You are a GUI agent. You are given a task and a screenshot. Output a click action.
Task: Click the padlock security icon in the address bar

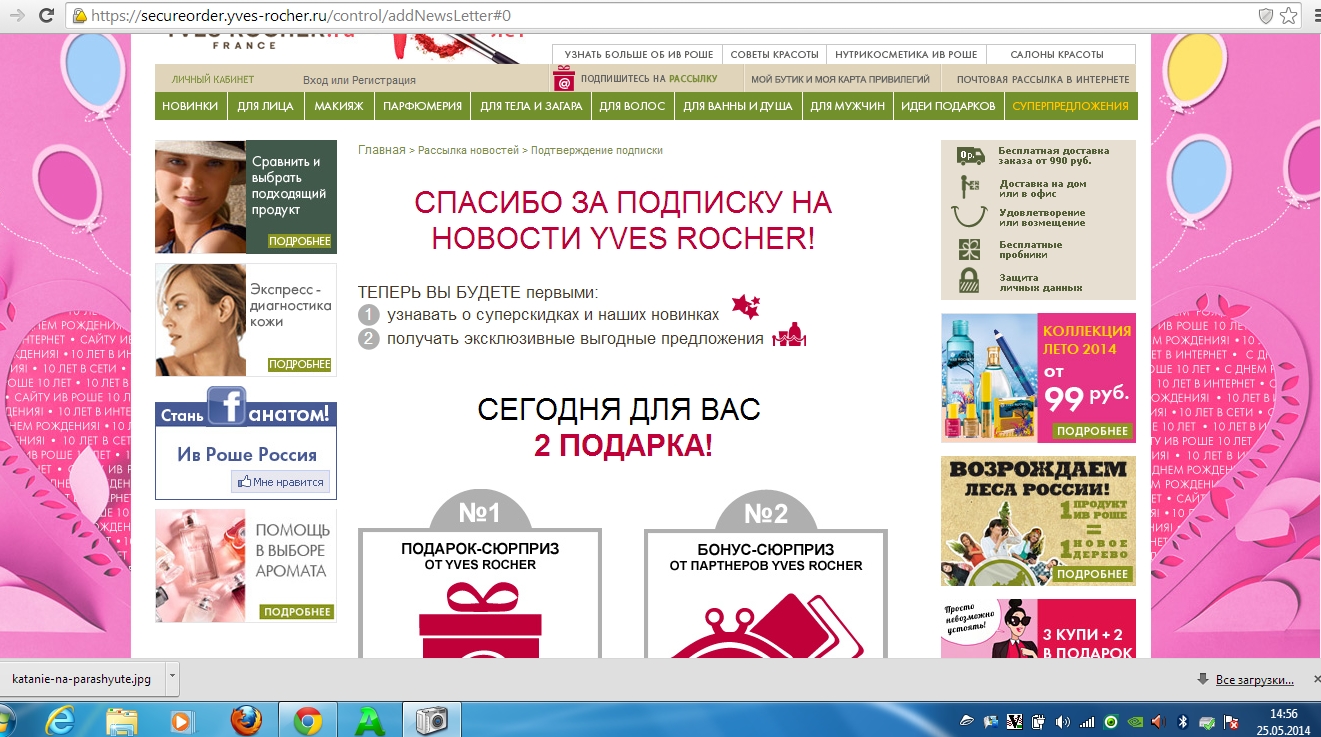(x=80, y=16)
